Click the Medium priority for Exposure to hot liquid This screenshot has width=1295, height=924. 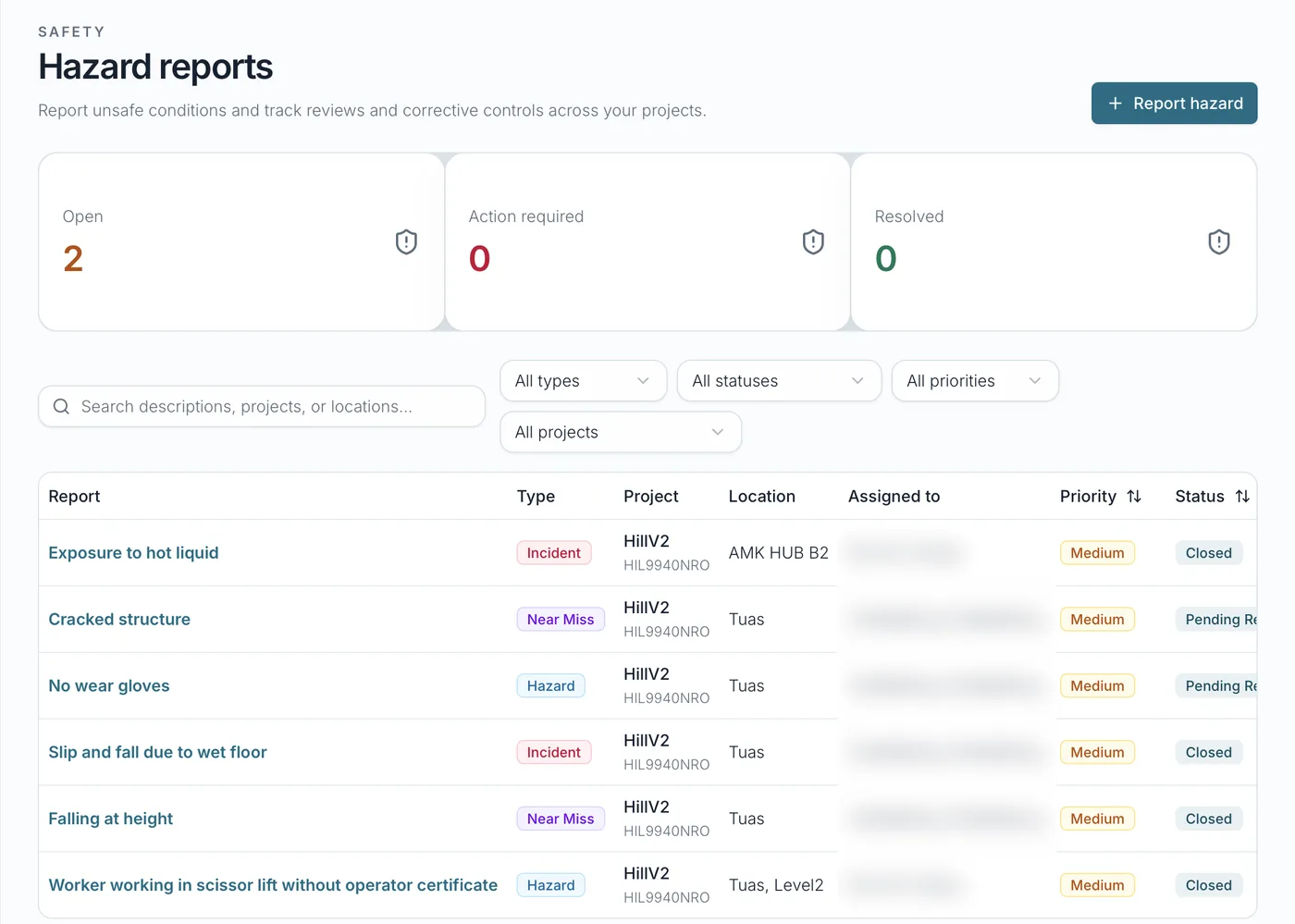pyautogui.click(x=1097, y=553)
